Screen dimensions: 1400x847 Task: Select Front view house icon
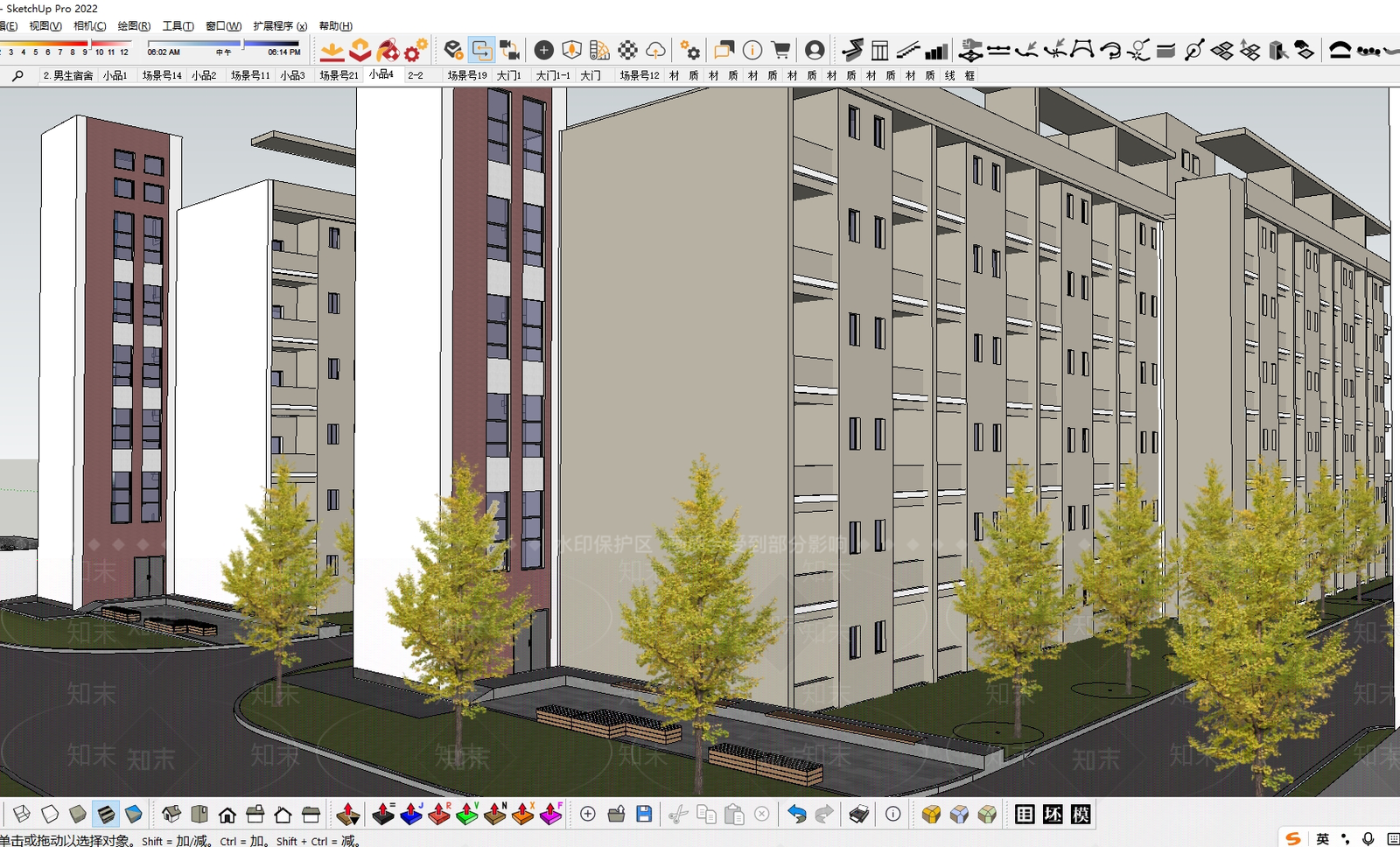[227, 815]
